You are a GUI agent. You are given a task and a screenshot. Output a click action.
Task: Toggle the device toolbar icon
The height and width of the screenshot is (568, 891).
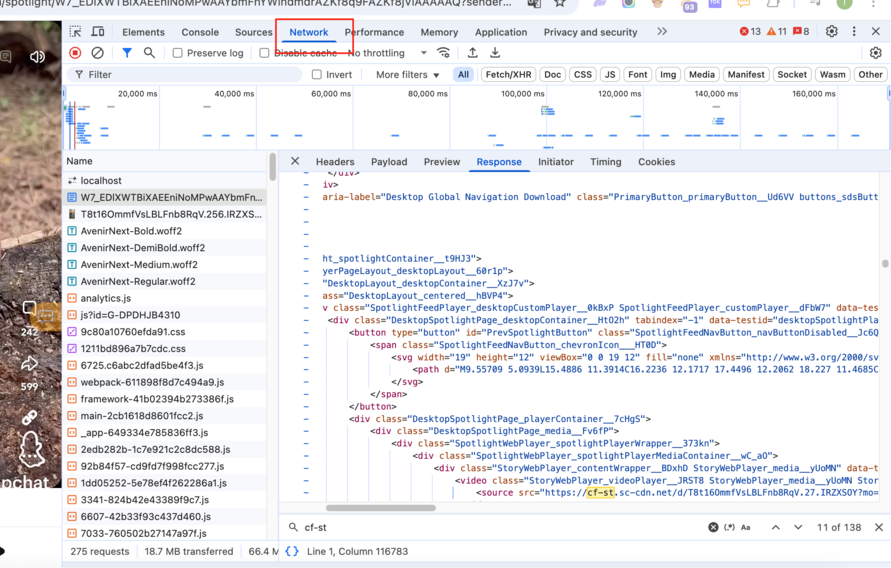point(98,32)
